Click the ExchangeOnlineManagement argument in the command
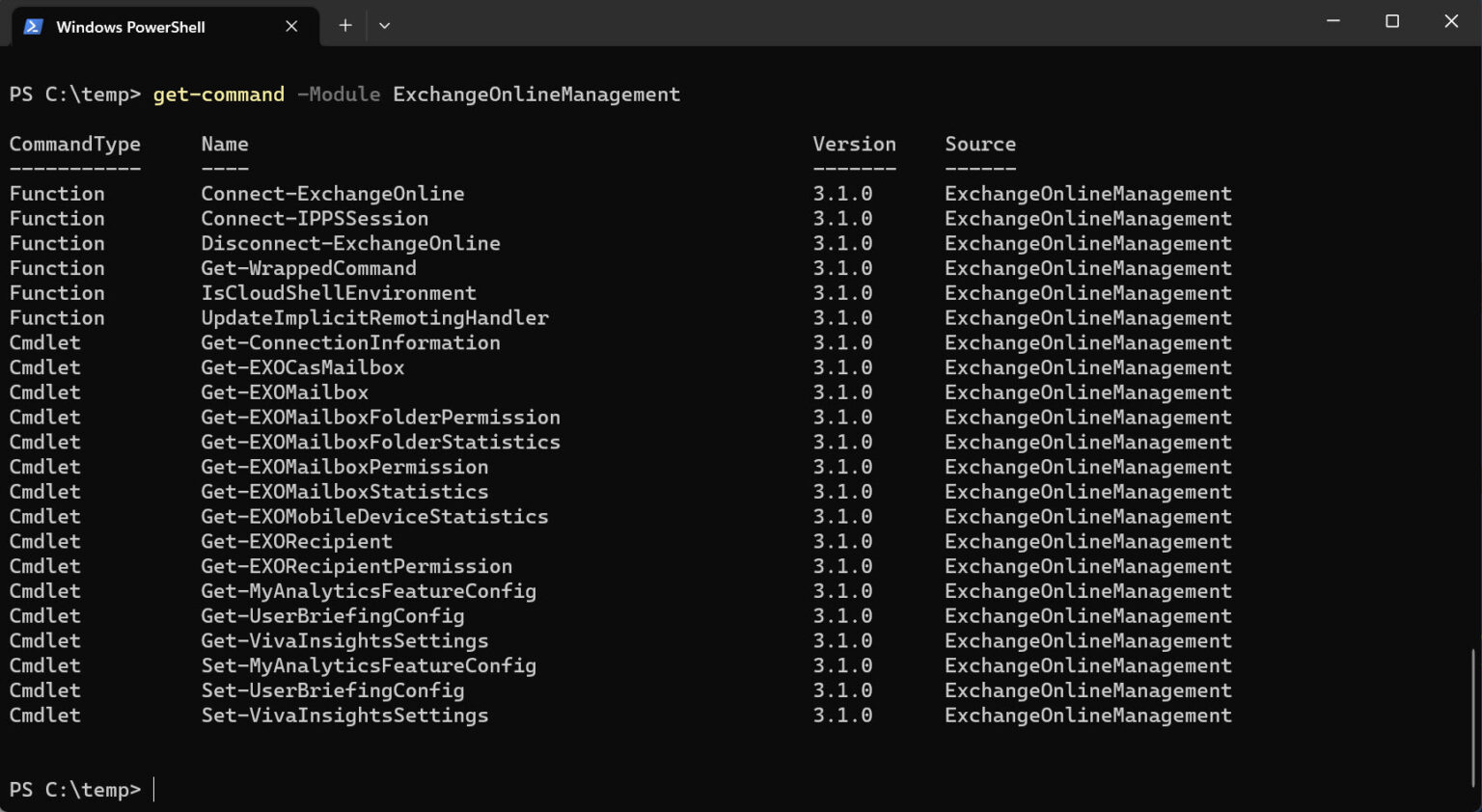This screenshot has width=1482, height=812. coord(536,95)
